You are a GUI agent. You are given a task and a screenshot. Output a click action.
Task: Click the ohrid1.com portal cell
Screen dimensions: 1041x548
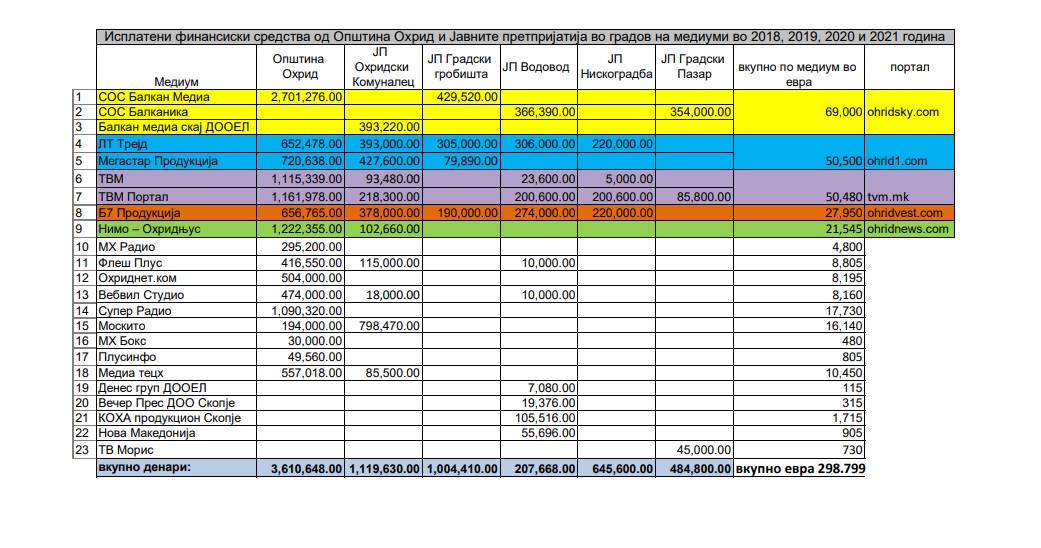(909, 153)
